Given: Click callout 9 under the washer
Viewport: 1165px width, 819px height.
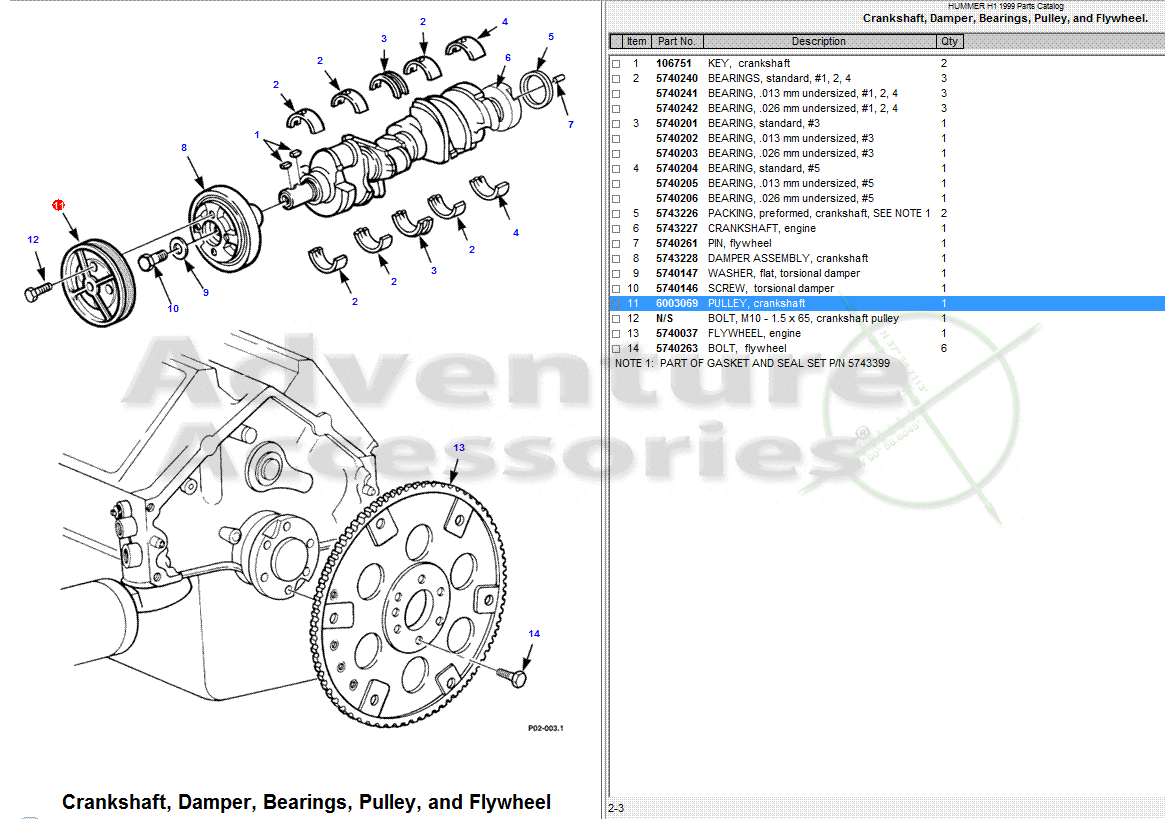Looking at the screenshot, I should (x=206, y=292).
